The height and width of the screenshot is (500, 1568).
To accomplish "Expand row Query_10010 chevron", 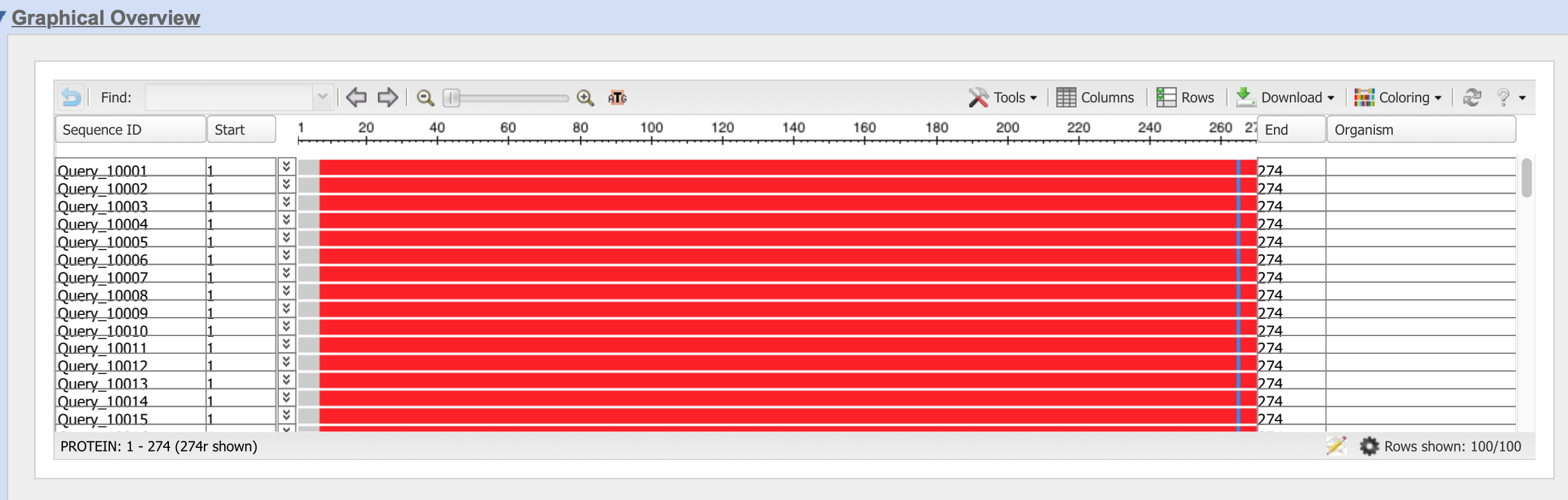I will point(286,327).
